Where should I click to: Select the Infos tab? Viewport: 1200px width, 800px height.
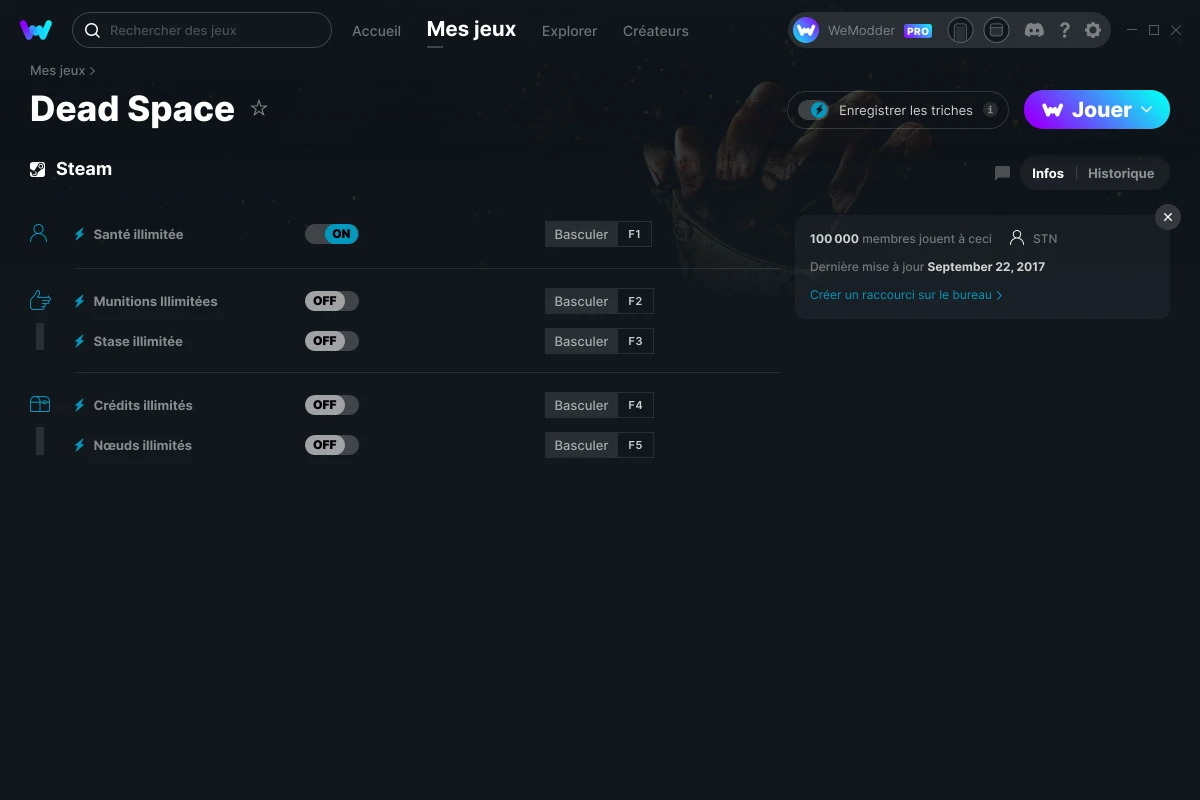click(1048, 173)
